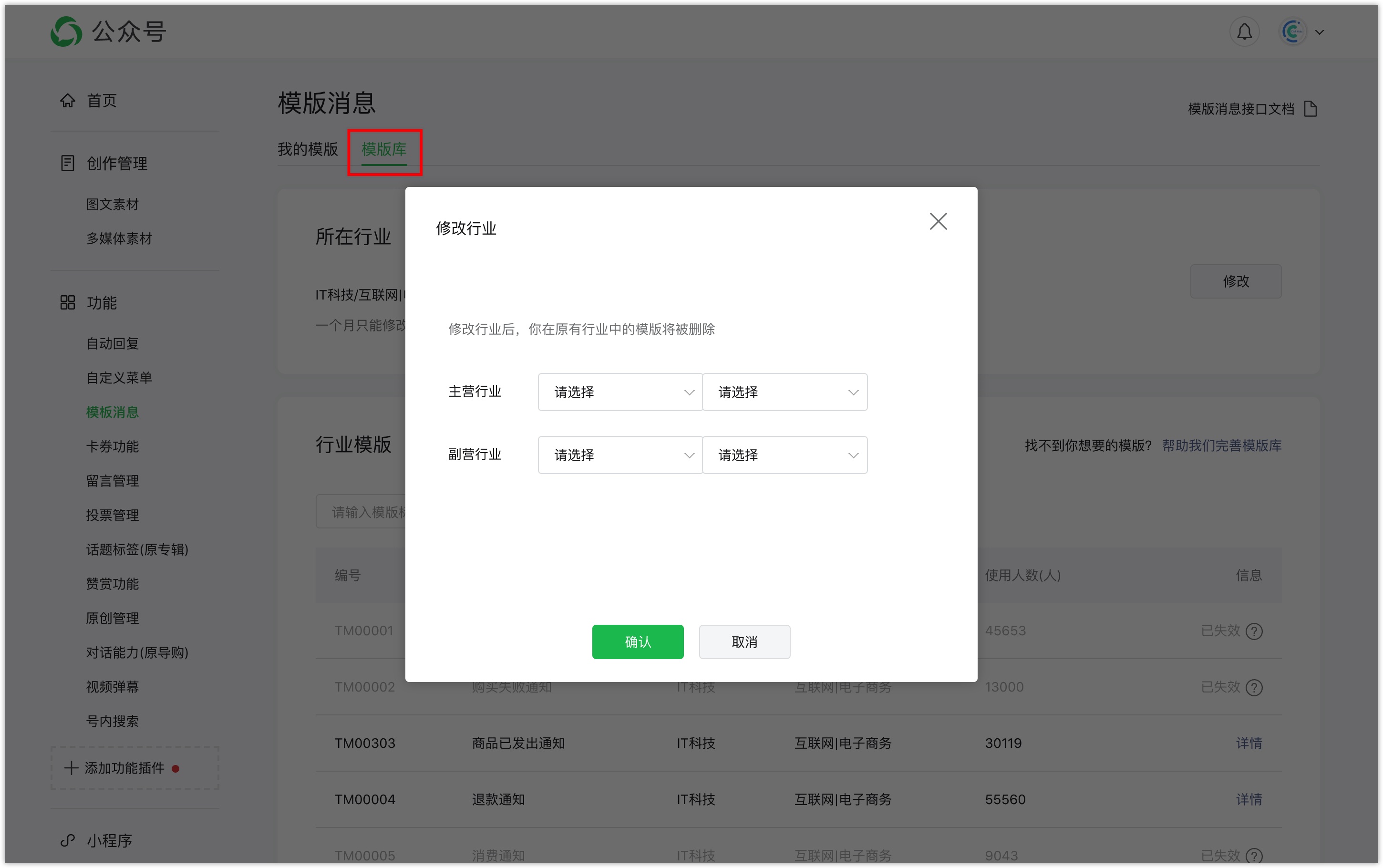1383x868 pixels.
Task: Click 退款通知 template title
Action: click(498, 800)
